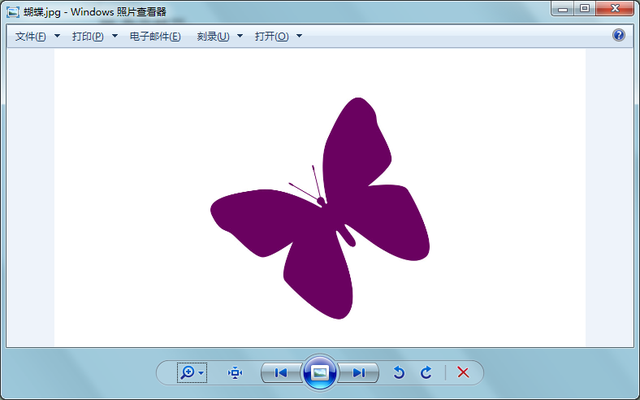Open the zoom level dropdown arrow
Viewport: 640px width, 400px height.
[201, 373]
